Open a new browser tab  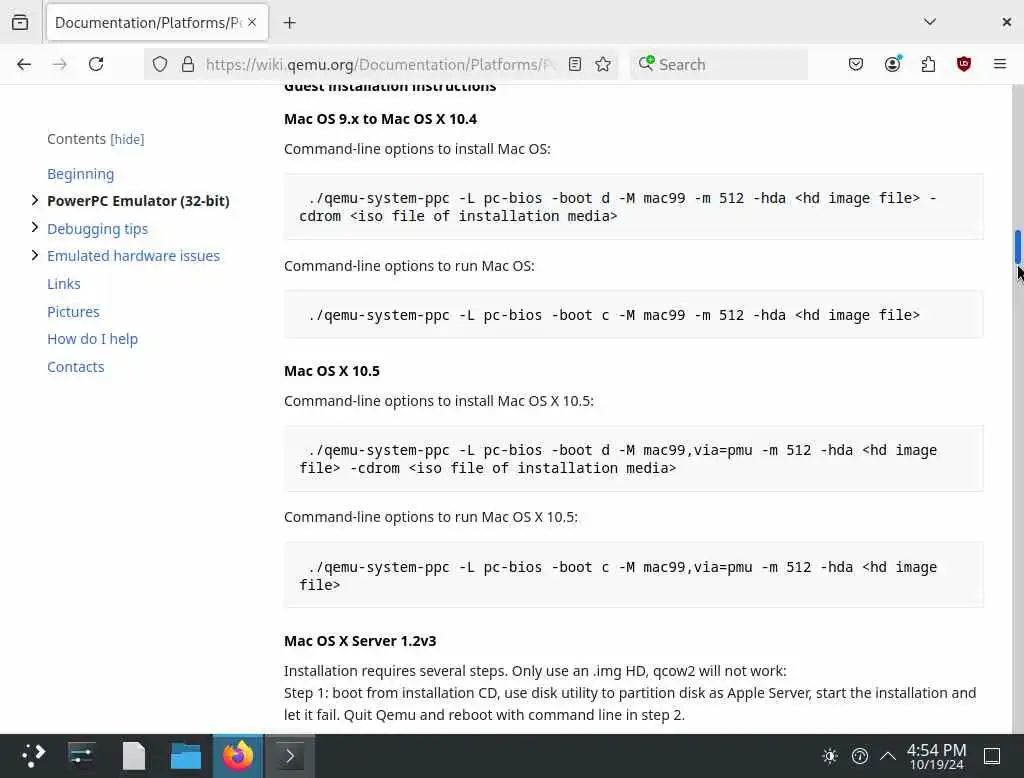pyautogui.click(x=289, y=23)
